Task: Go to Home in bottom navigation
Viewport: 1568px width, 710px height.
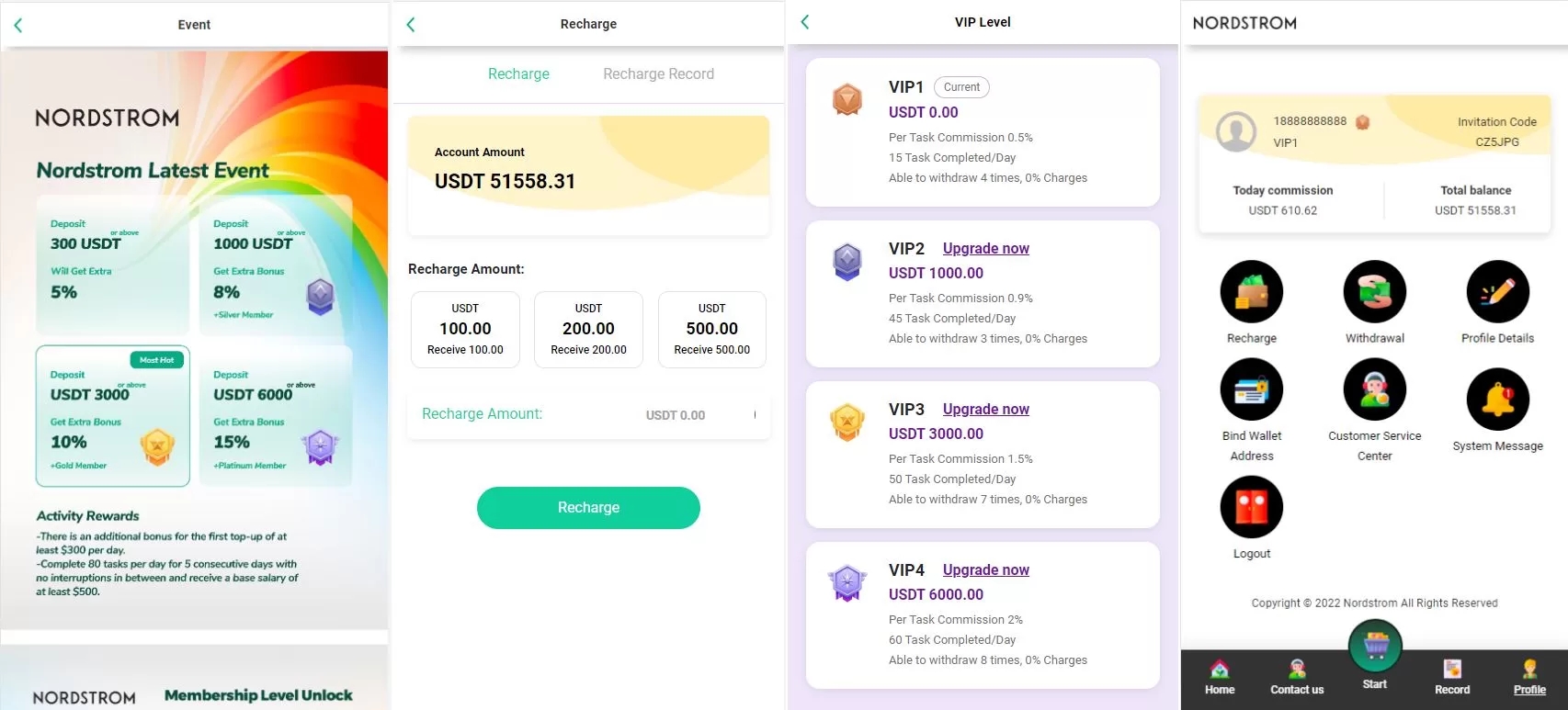Action: tap(1220, 677)
